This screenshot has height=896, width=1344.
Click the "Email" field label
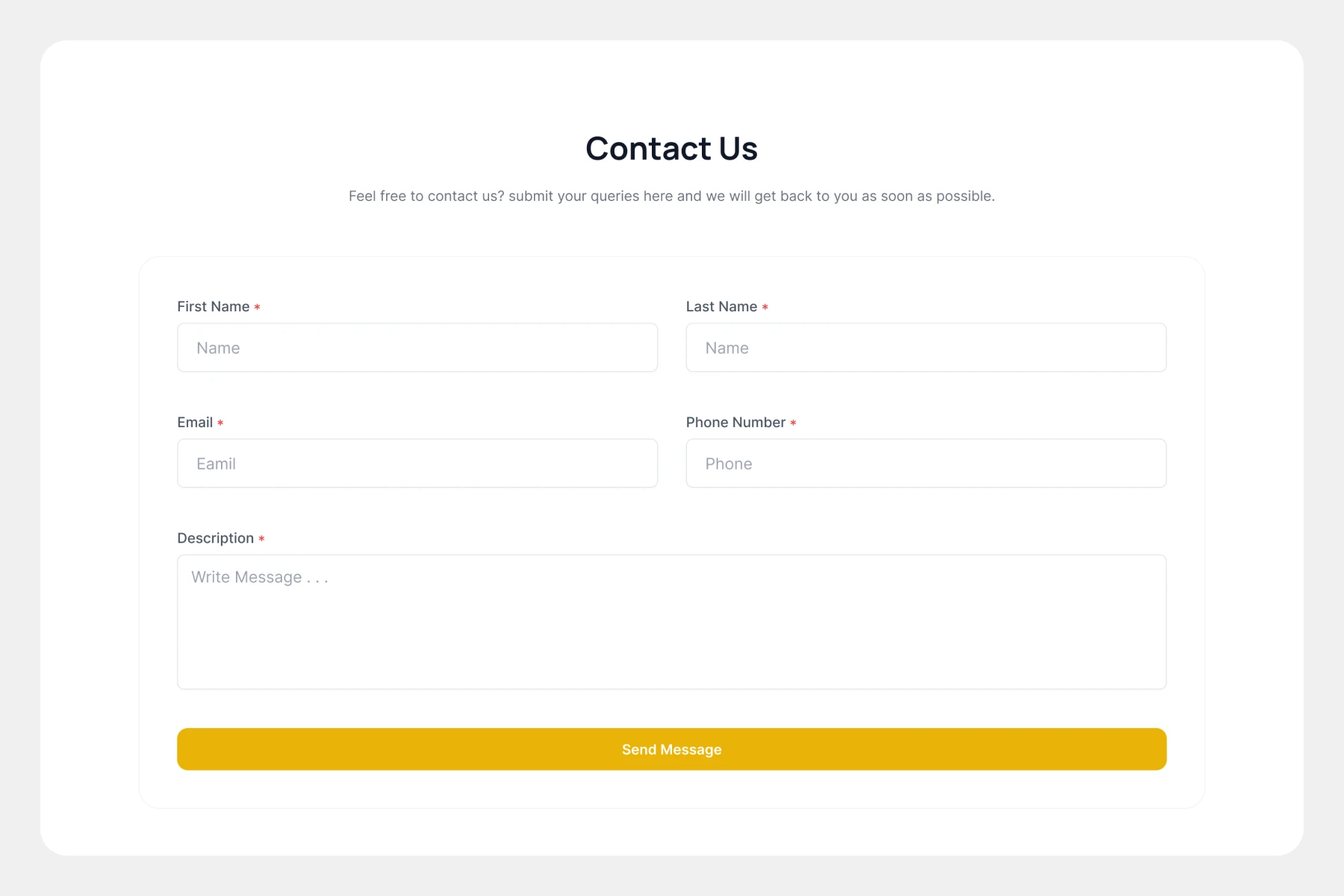coord(195,423)
